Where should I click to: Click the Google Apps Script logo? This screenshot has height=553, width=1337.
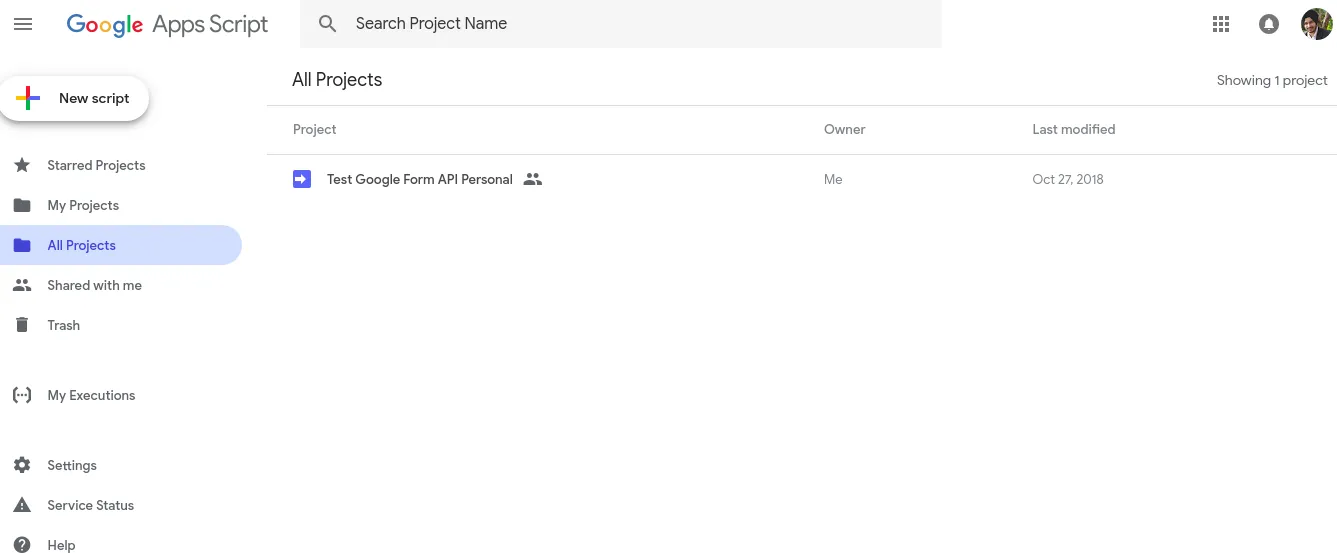(167, 25)
